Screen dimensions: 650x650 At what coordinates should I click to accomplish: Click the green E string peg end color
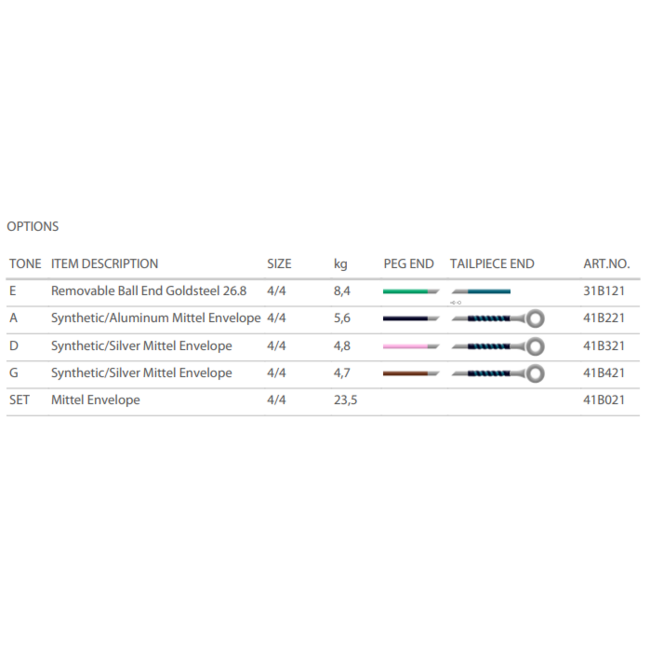406,291
